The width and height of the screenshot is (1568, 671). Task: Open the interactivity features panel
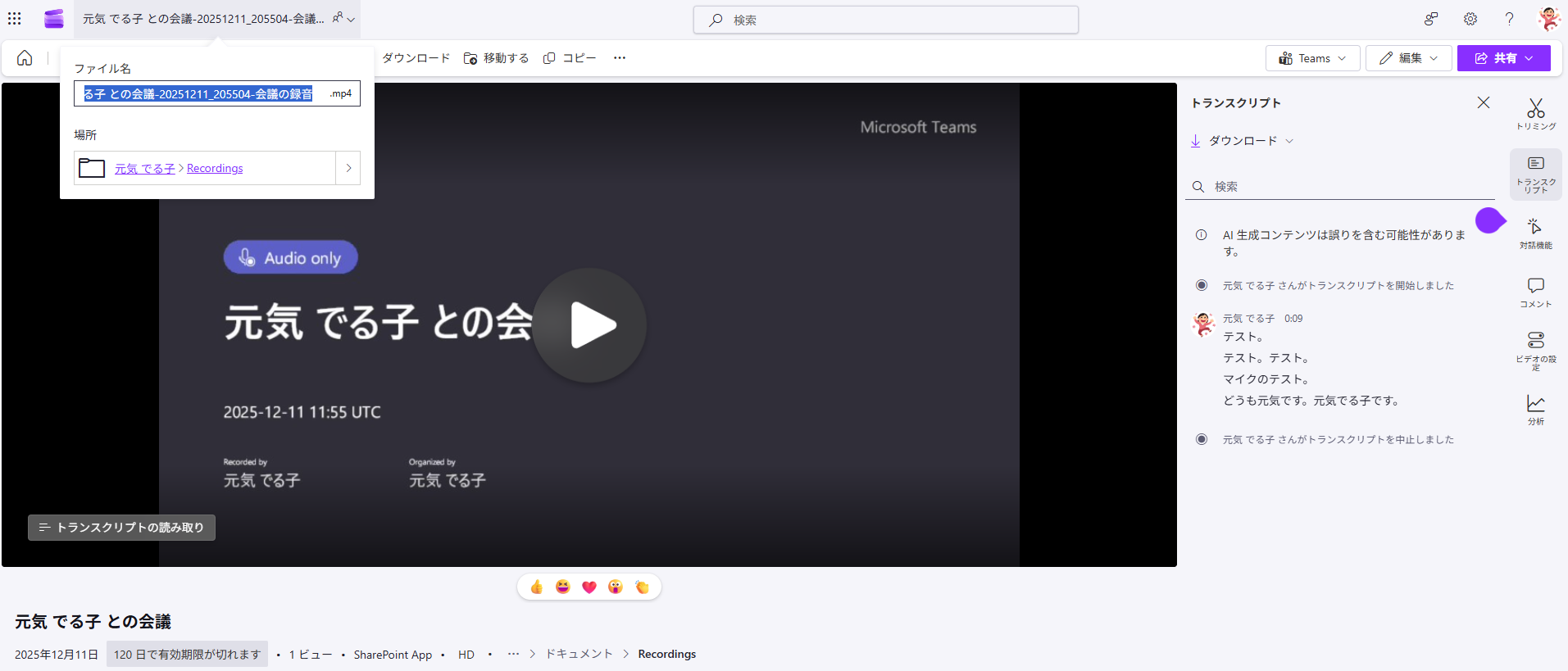tap(1535, 233)
